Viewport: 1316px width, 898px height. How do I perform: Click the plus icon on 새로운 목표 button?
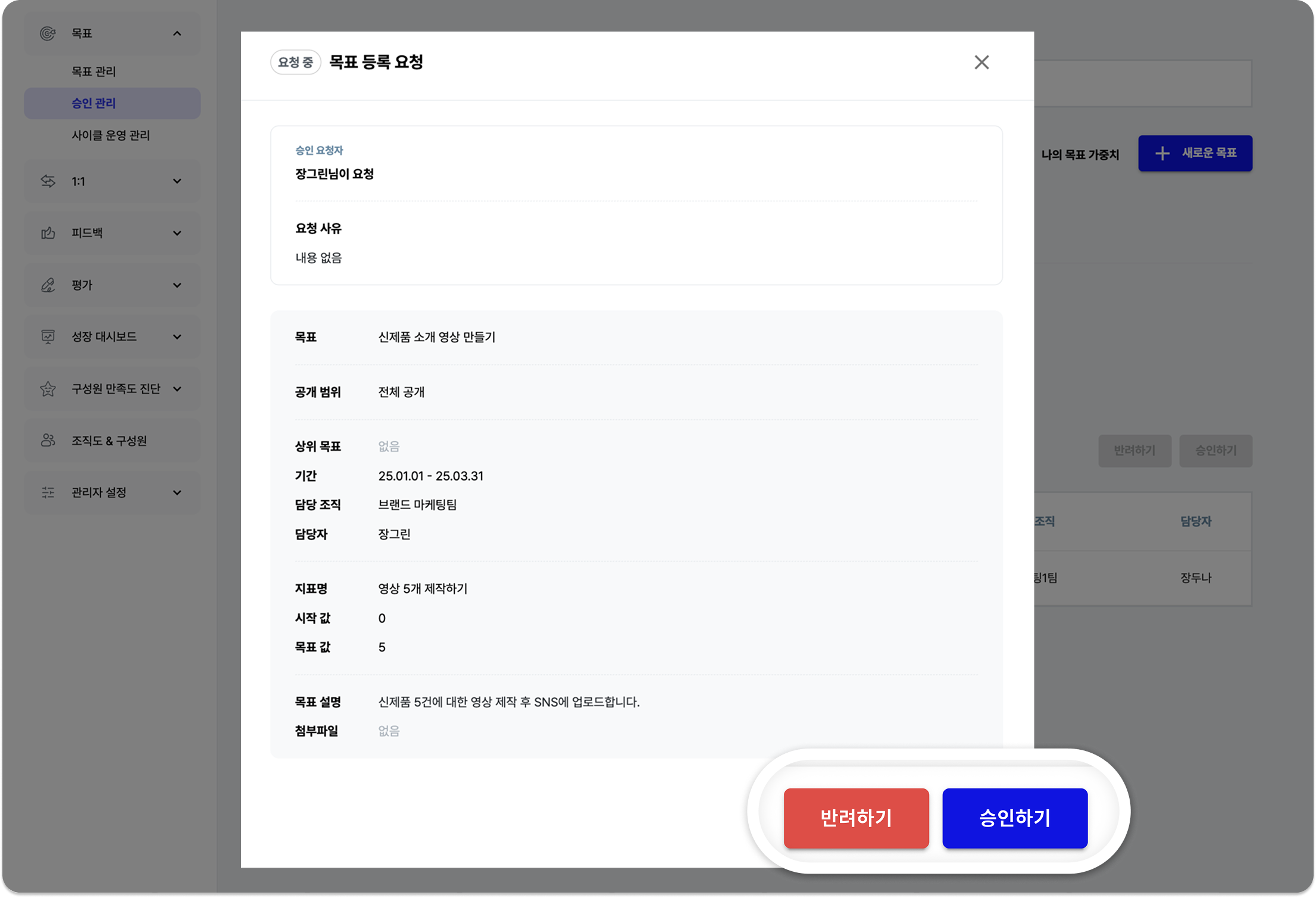tap(1161, 153)
